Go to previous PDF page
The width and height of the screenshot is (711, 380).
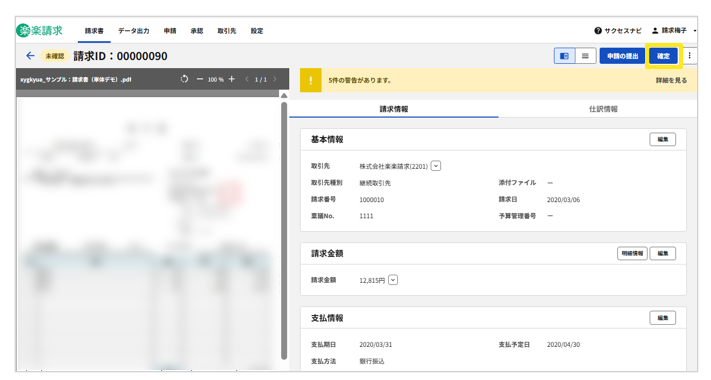point(247,79)
